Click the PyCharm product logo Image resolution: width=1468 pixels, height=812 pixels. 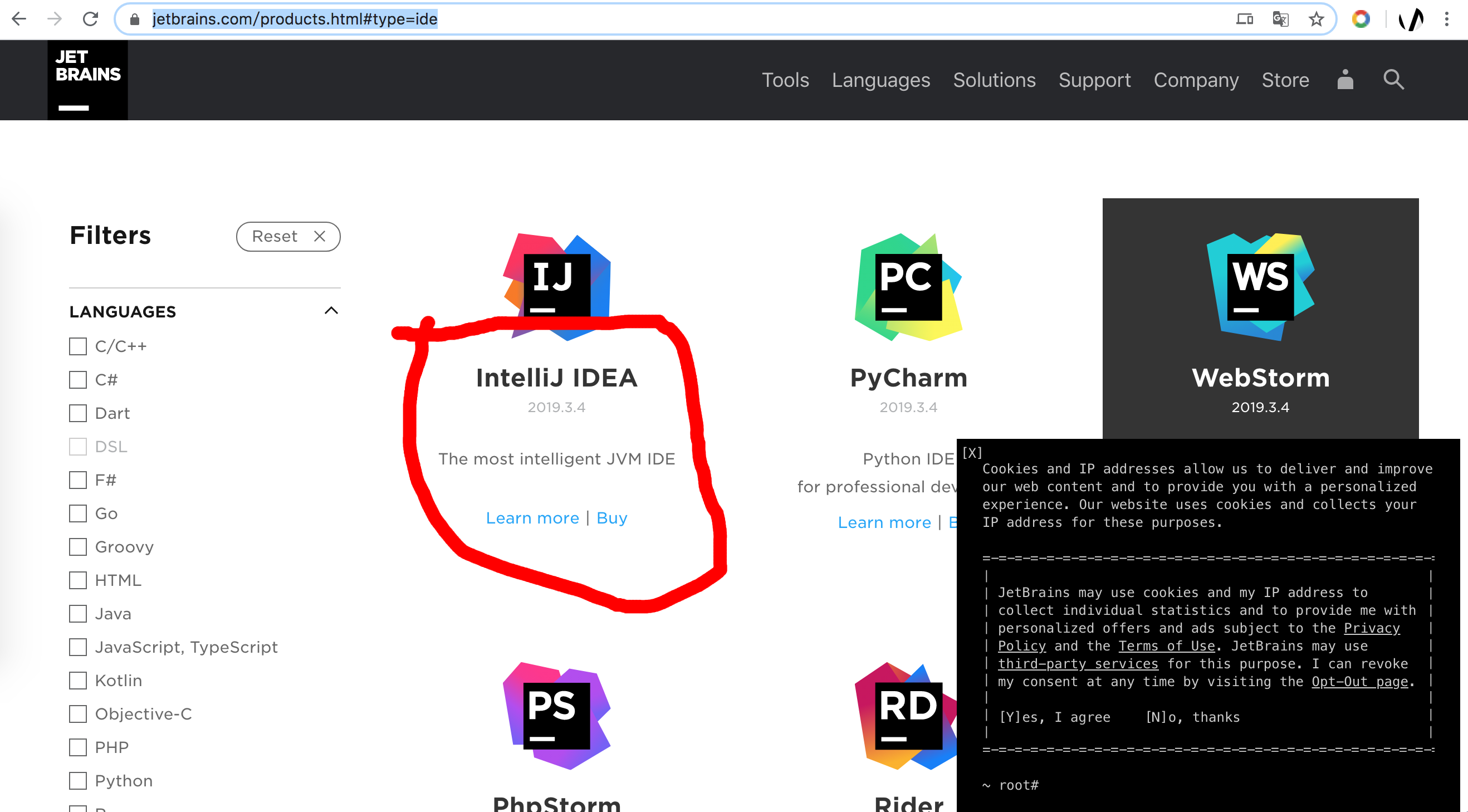click(x=908, y=287)
